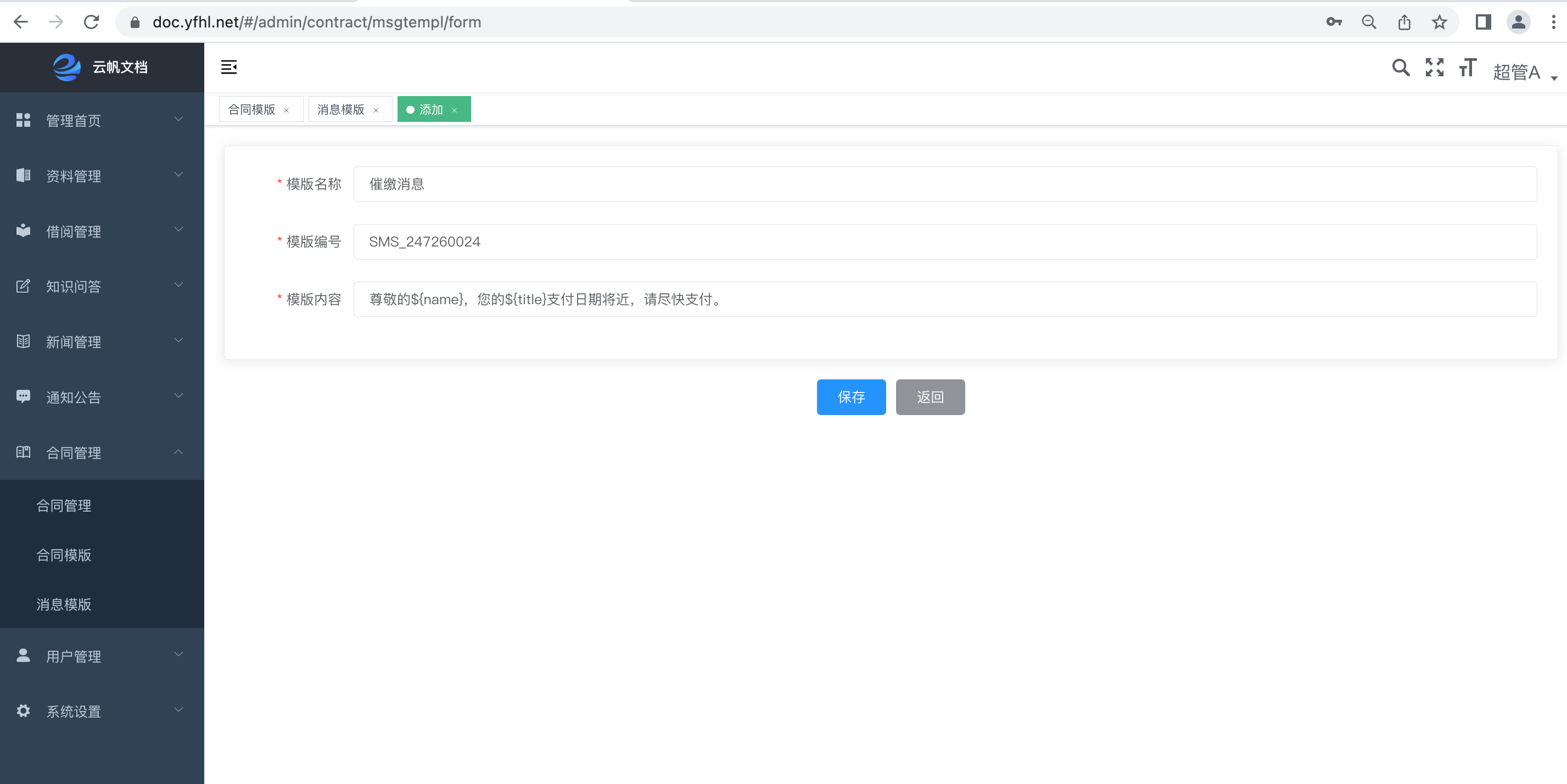1567x784 pixels.
Task: Open the browser profile avatar
Action: tap(1518, 22)
